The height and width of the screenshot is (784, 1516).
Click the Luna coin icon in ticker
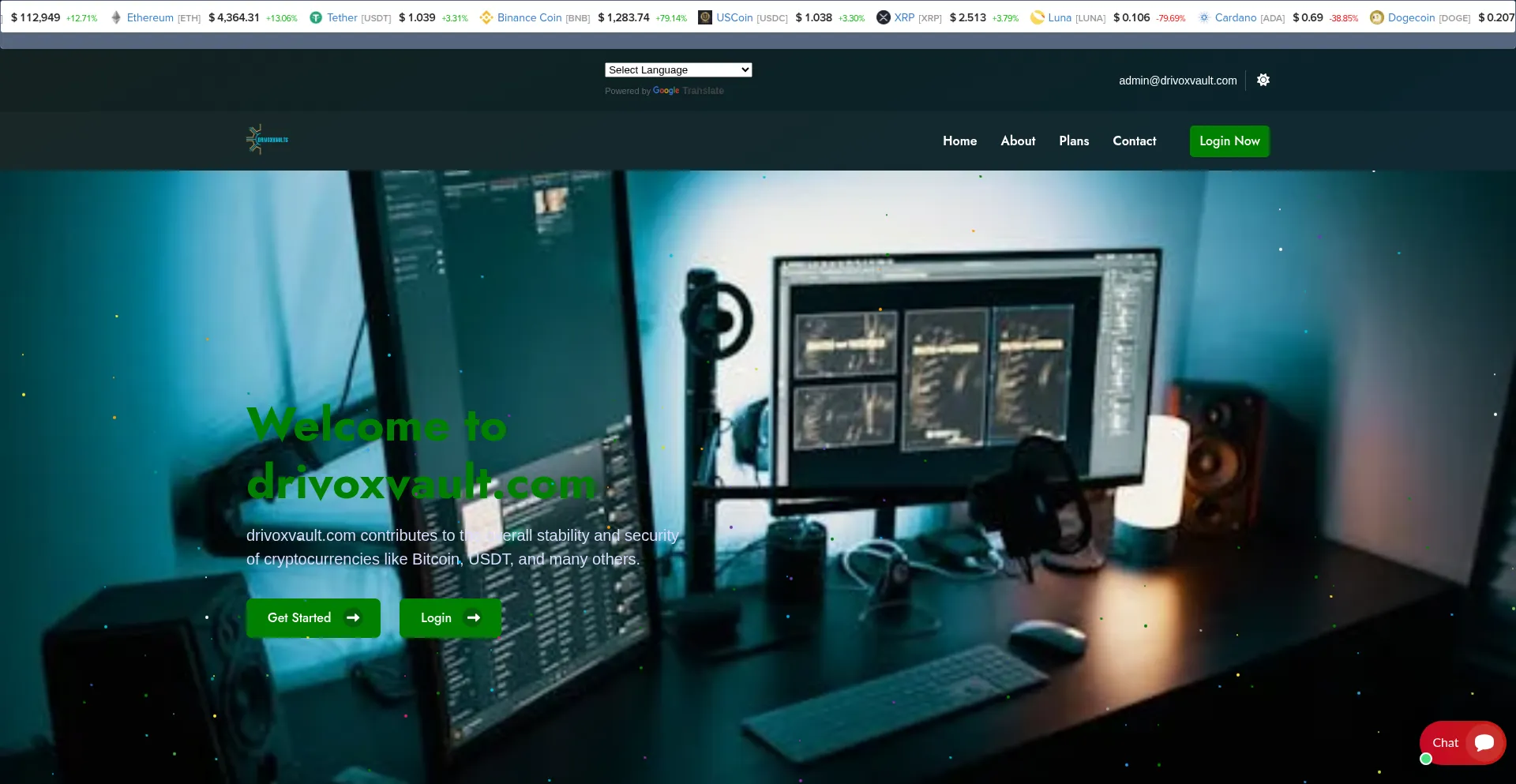1038,17
